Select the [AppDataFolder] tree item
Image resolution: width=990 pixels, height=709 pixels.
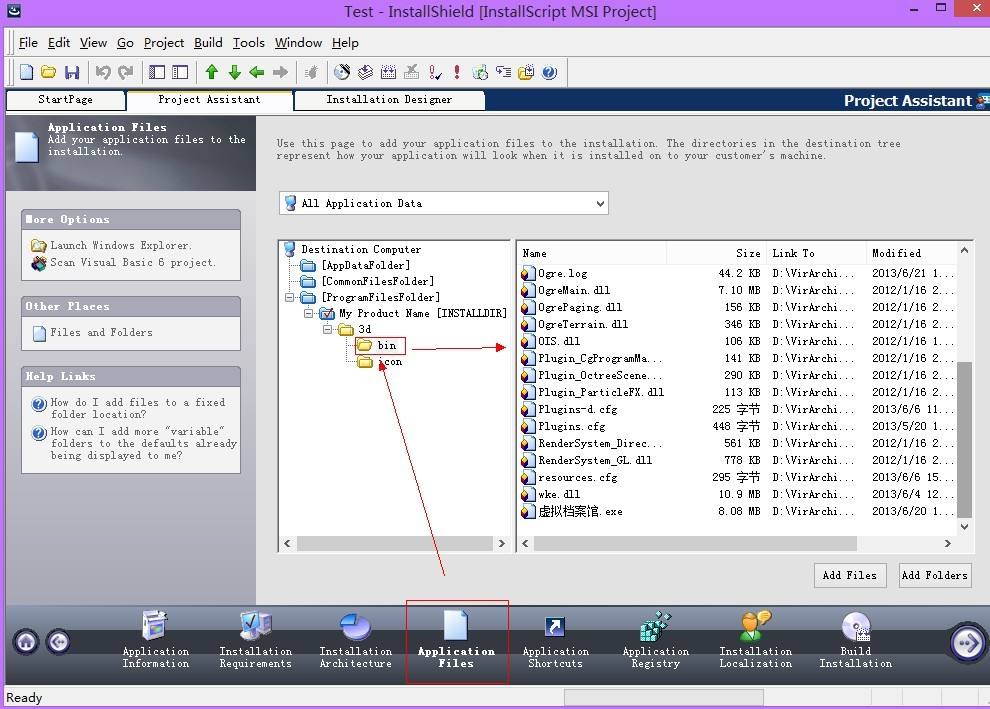(x=366, y=265)
